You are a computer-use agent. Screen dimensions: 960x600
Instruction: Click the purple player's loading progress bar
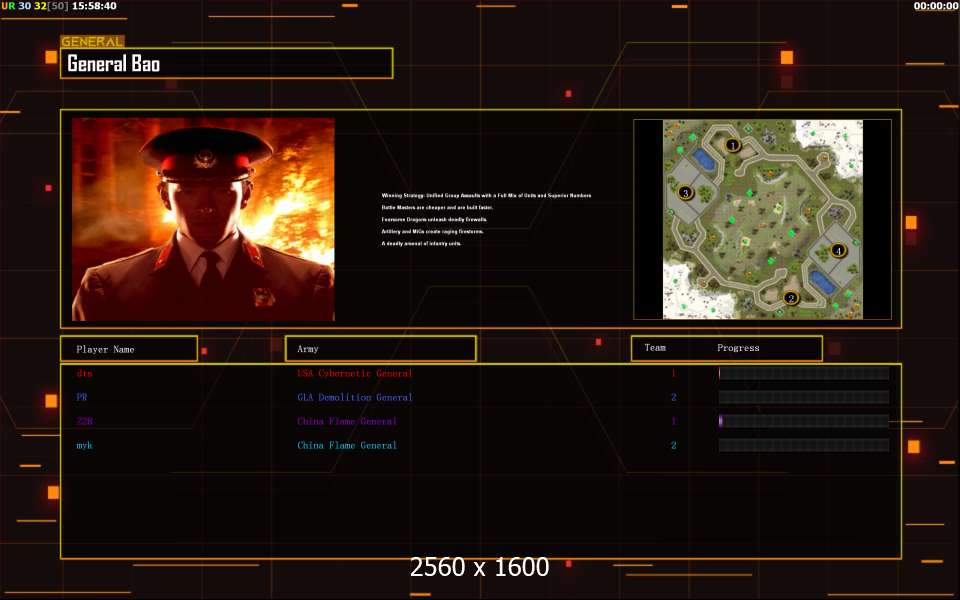click(x=803, y=422)
